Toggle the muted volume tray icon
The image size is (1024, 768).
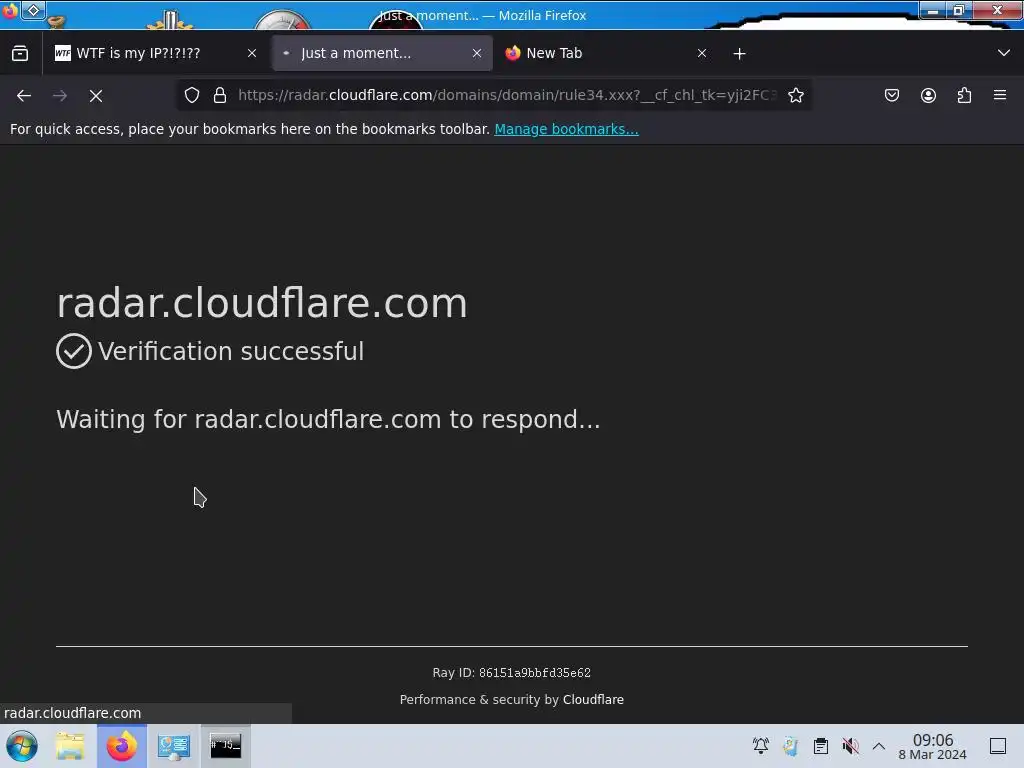point(850,746)
